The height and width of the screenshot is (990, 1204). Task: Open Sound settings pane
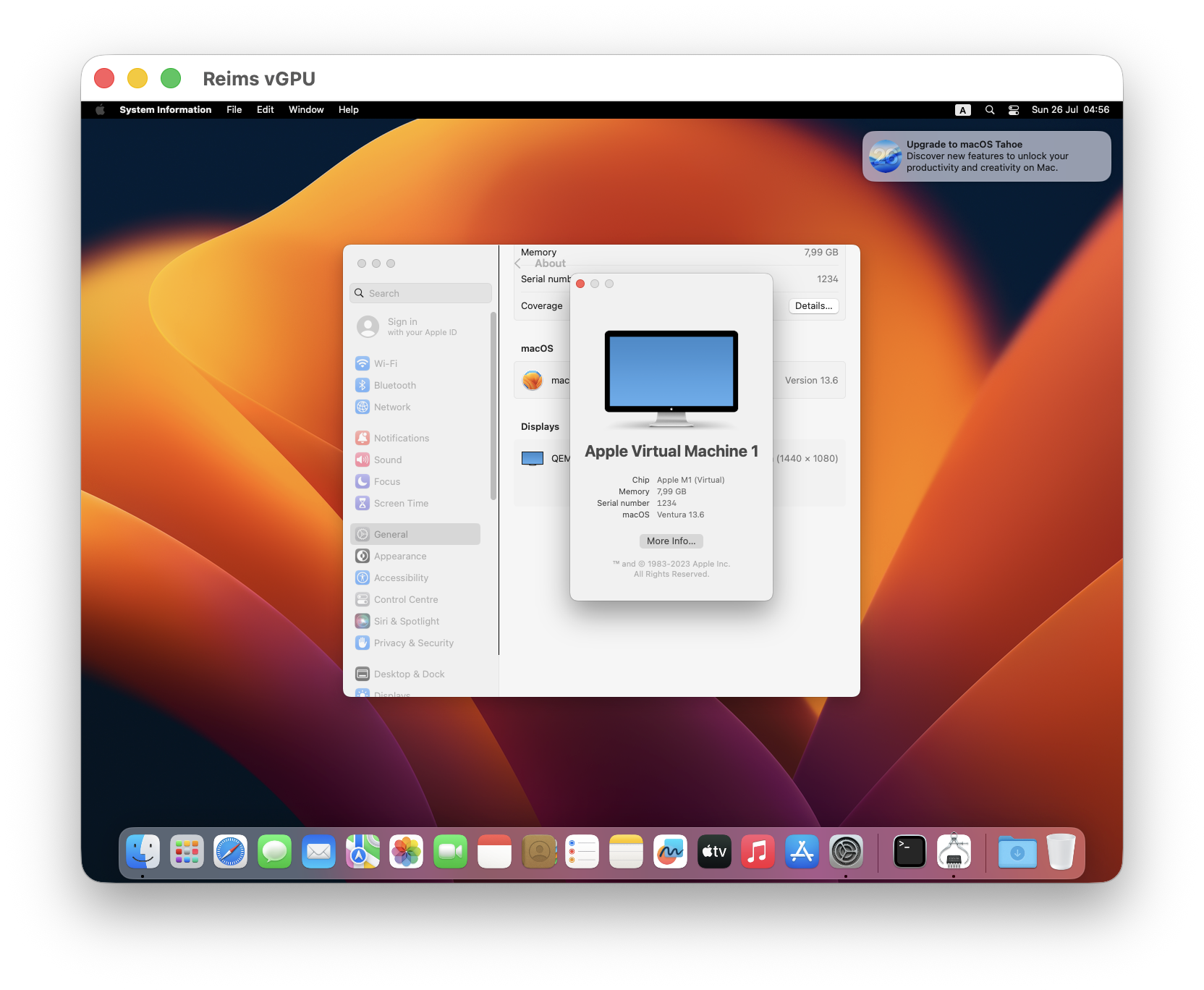(x=415, y=460)
